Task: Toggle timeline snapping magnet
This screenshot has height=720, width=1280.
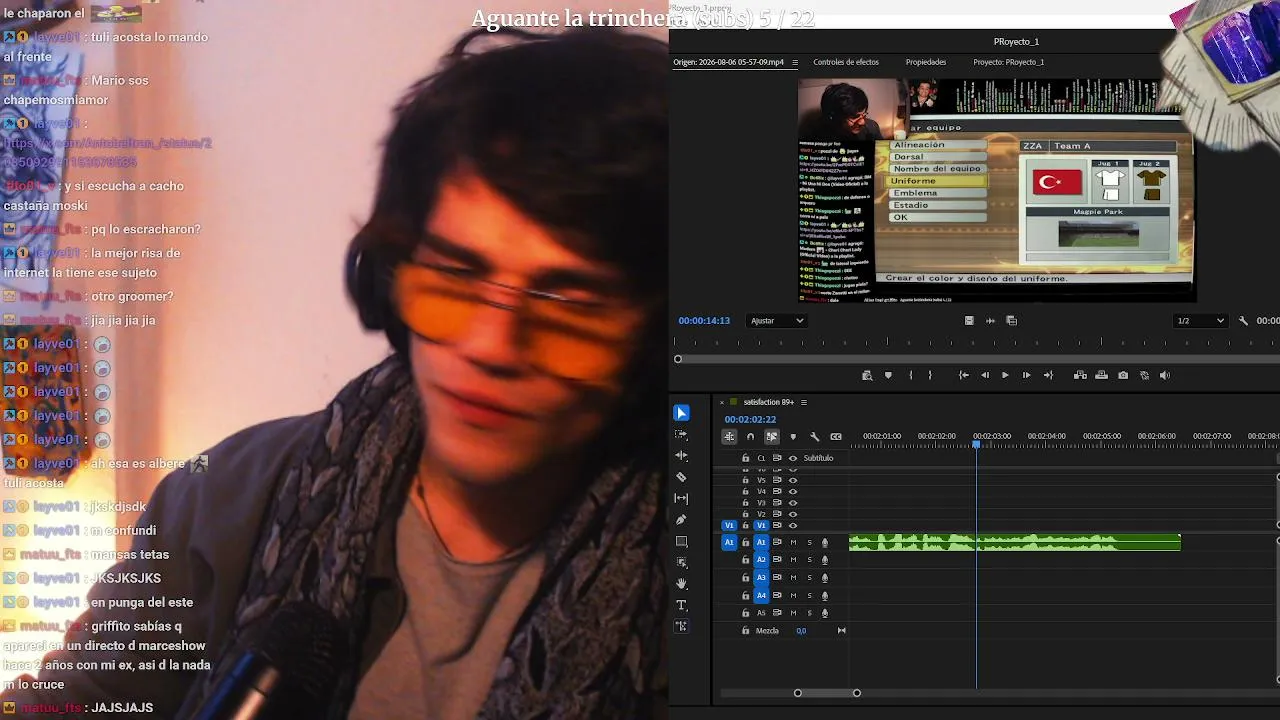Action: [x=750, y=436]
